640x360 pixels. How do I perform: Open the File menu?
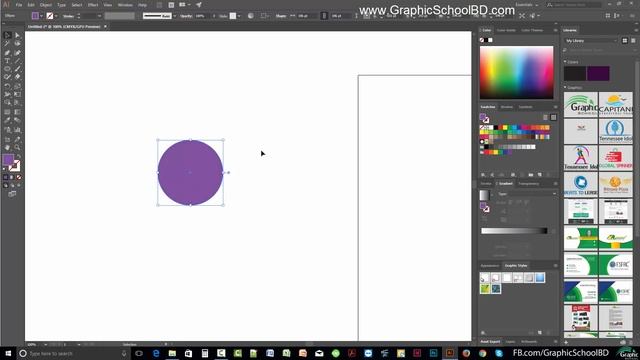(x=19, y=5)
